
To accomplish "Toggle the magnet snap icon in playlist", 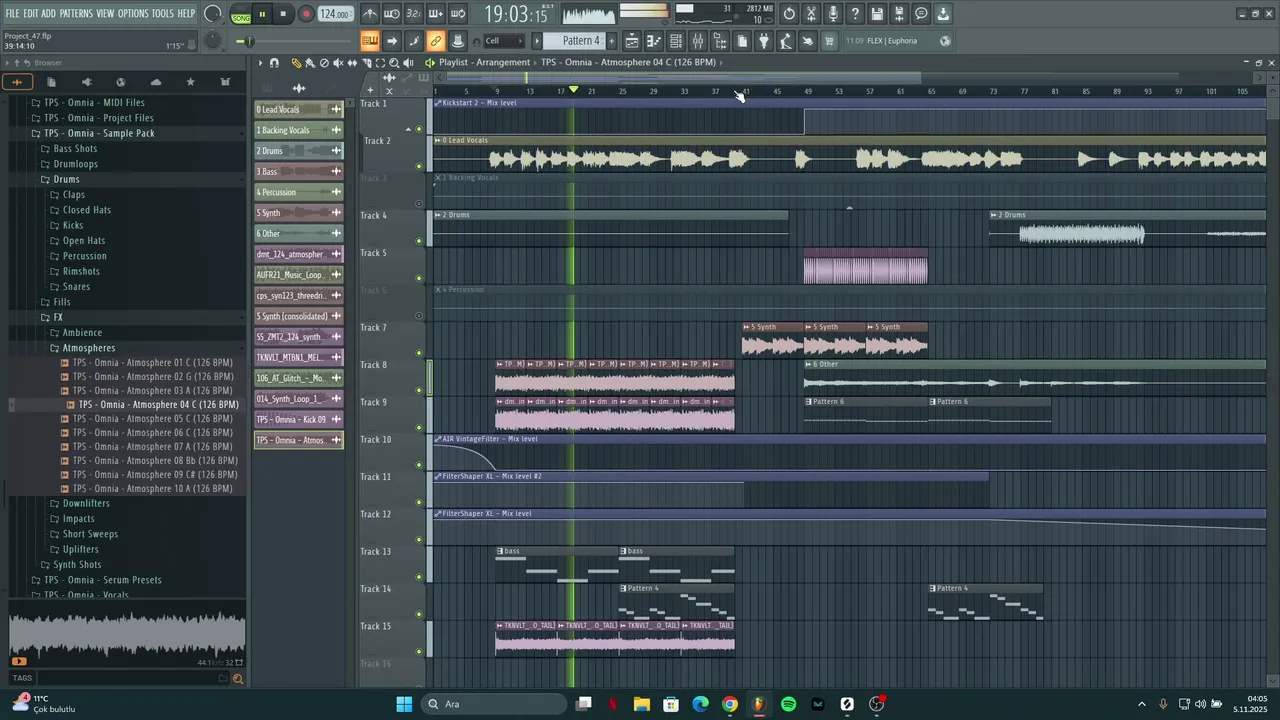I will (x=274, y=63).
